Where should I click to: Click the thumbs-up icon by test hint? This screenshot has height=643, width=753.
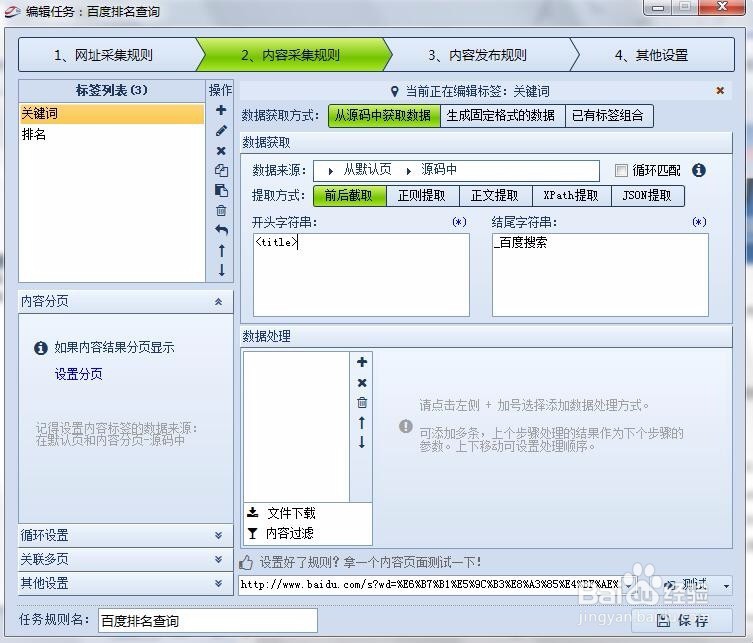pyautogui.click(x=246, y=562)
